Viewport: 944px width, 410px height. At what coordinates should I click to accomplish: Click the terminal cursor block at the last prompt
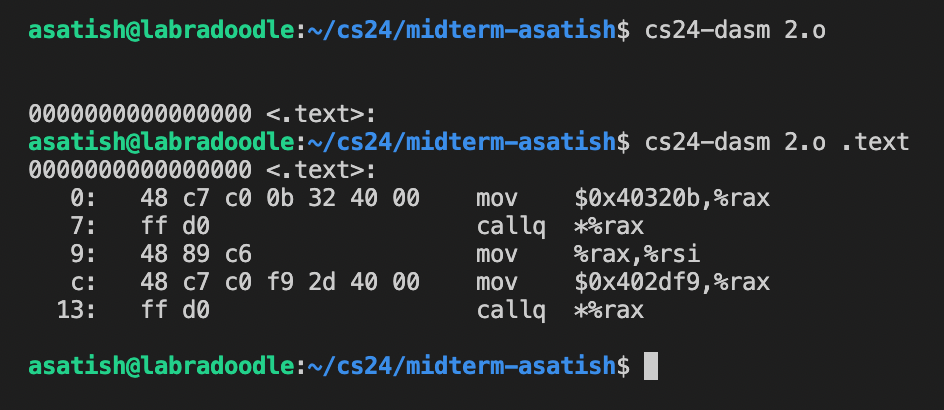click(x=650, y=367)
